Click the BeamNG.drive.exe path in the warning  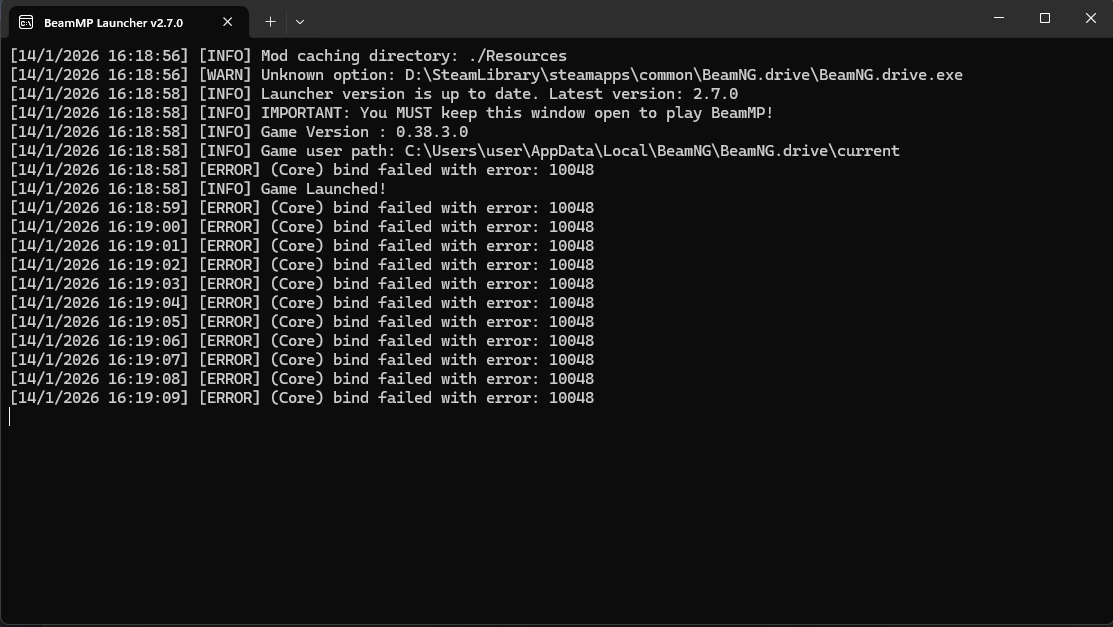pos(683,75)
